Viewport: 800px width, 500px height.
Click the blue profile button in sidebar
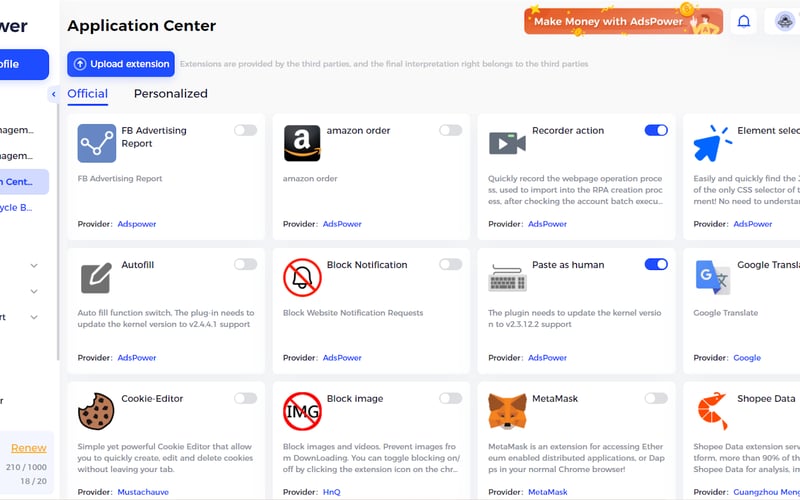click(22, 64)
